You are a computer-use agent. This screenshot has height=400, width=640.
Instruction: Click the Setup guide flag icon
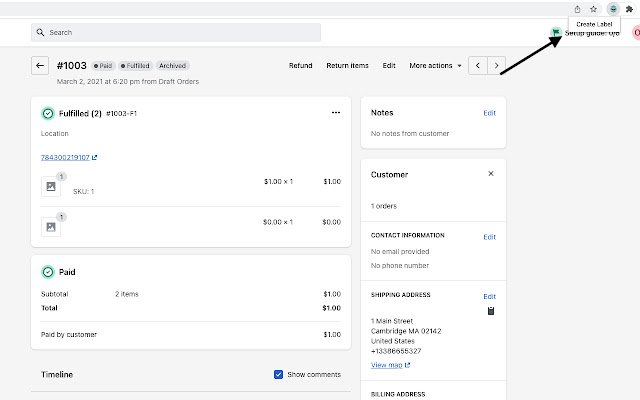[556, 32]
